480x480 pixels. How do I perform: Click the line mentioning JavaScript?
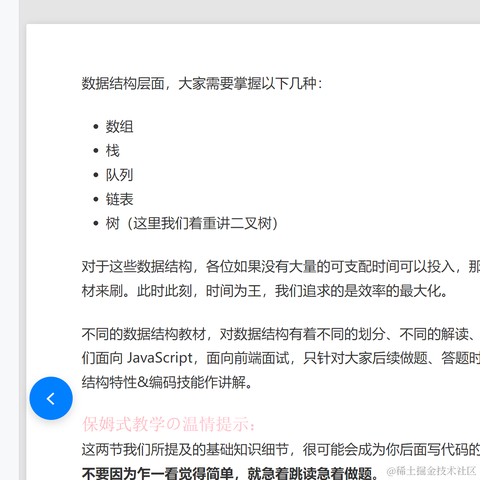click(281, 358)
